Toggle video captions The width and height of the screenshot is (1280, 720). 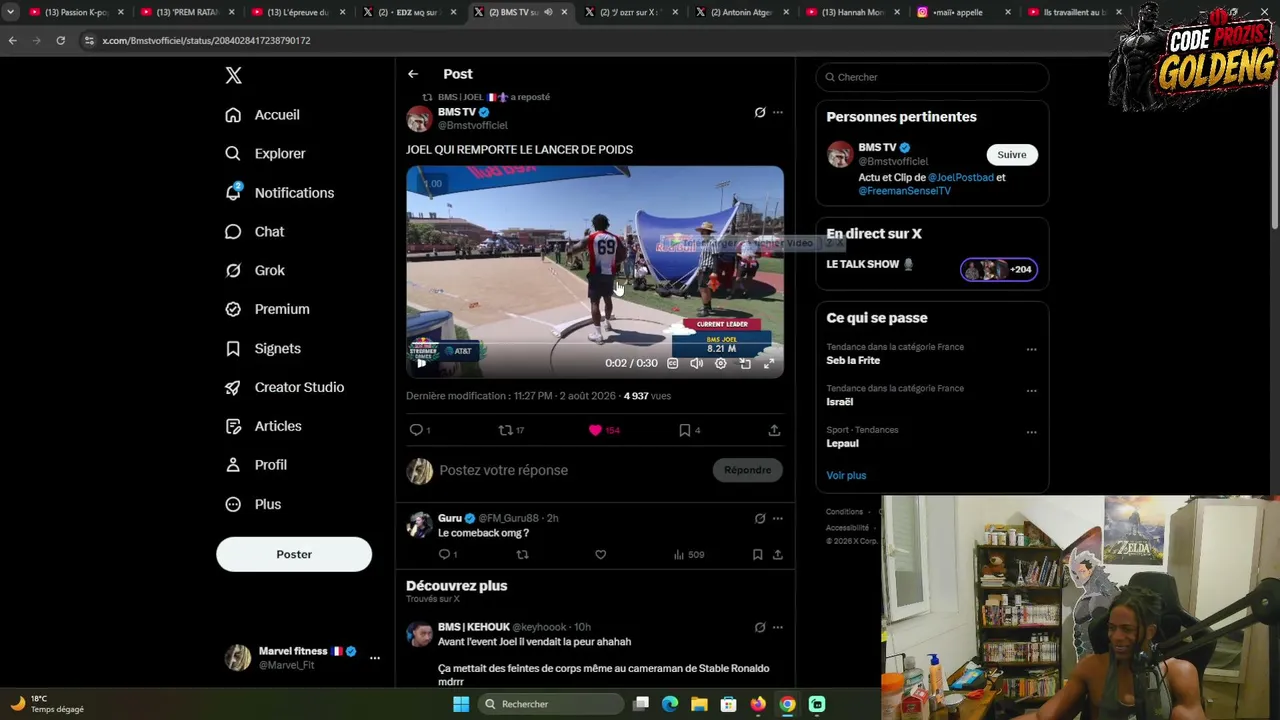pos(673,364)
